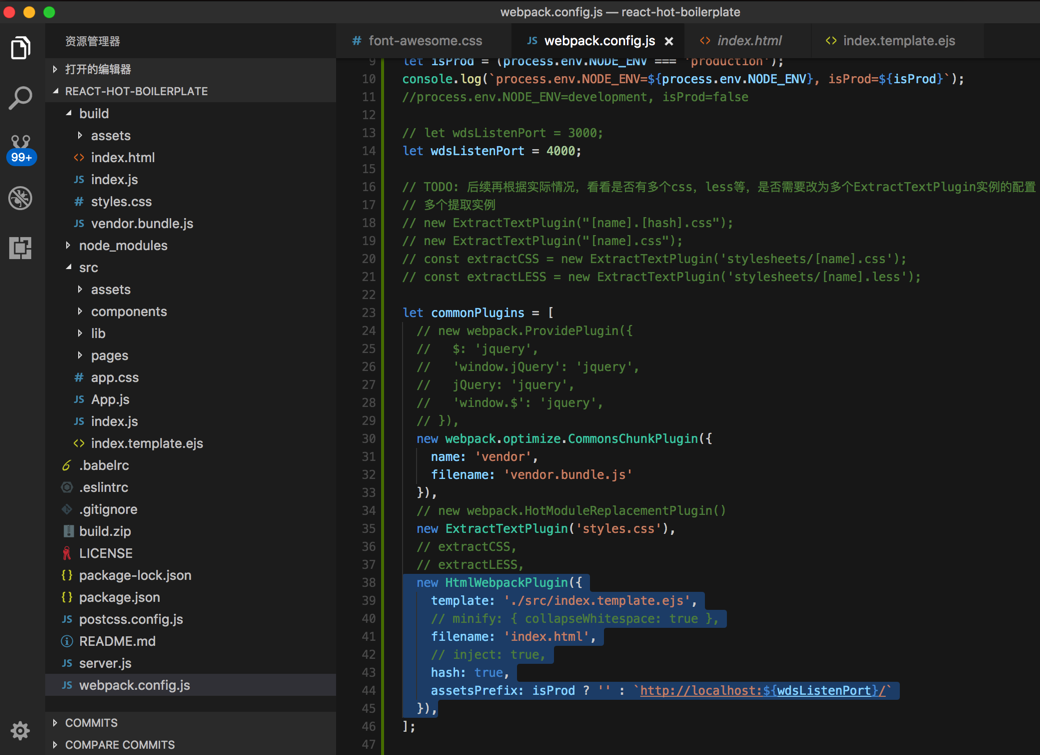Expand the COMMITS section
Image resolution: width=1040 pixels, height=755 pixels.
click(90, 722)
